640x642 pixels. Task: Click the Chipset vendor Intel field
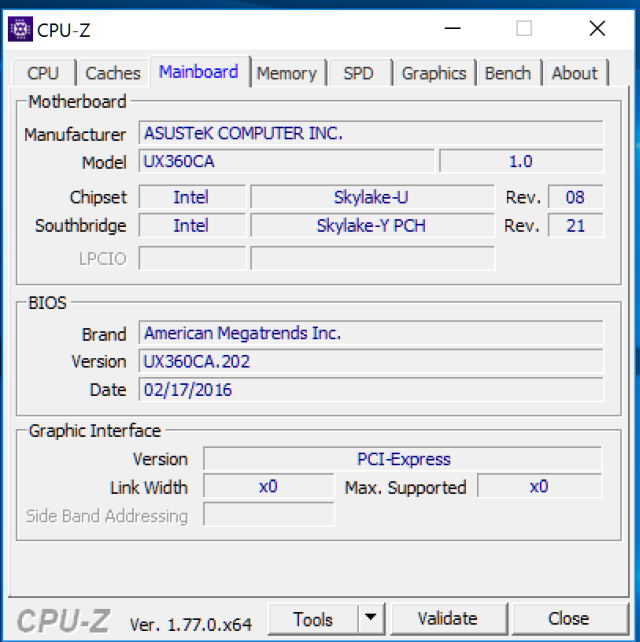[x=192, y=197]
